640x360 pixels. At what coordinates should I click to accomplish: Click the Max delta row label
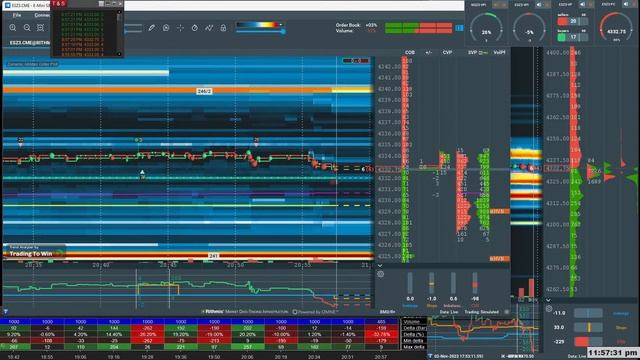coord(413,347)
